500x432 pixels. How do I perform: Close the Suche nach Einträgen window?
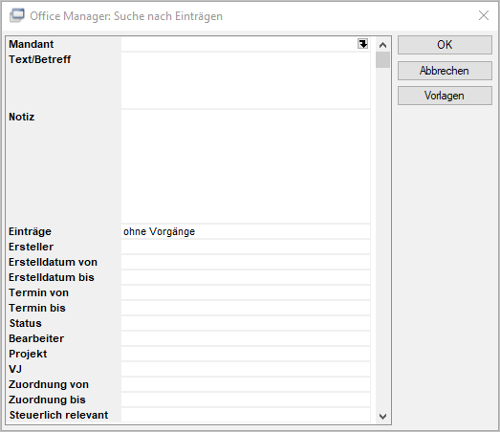(484, 15)
